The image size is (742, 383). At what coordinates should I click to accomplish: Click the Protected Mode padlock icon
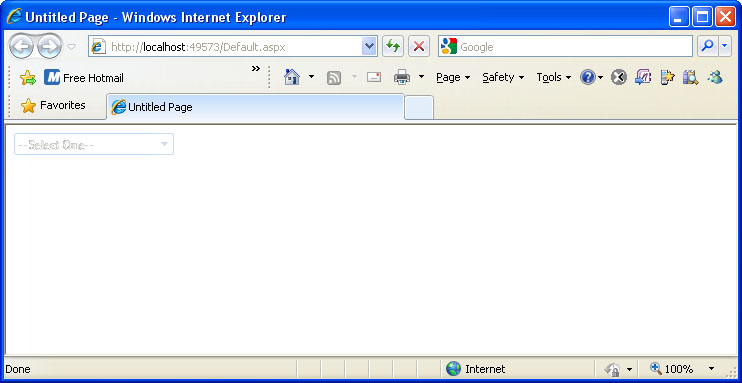[x=612, y=369]
